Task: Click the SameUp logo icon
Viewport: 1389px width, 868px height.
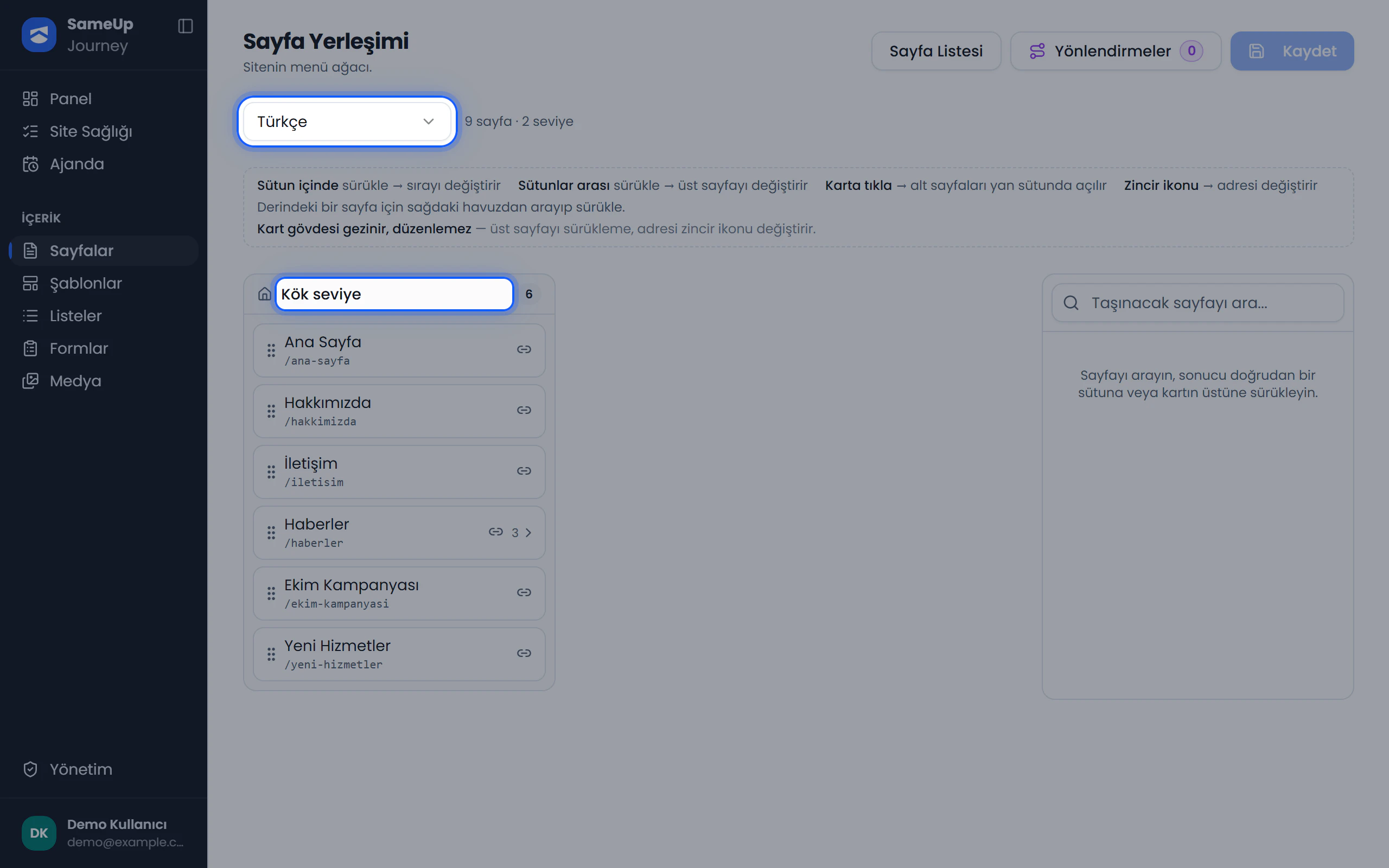Action: point(39,35)
